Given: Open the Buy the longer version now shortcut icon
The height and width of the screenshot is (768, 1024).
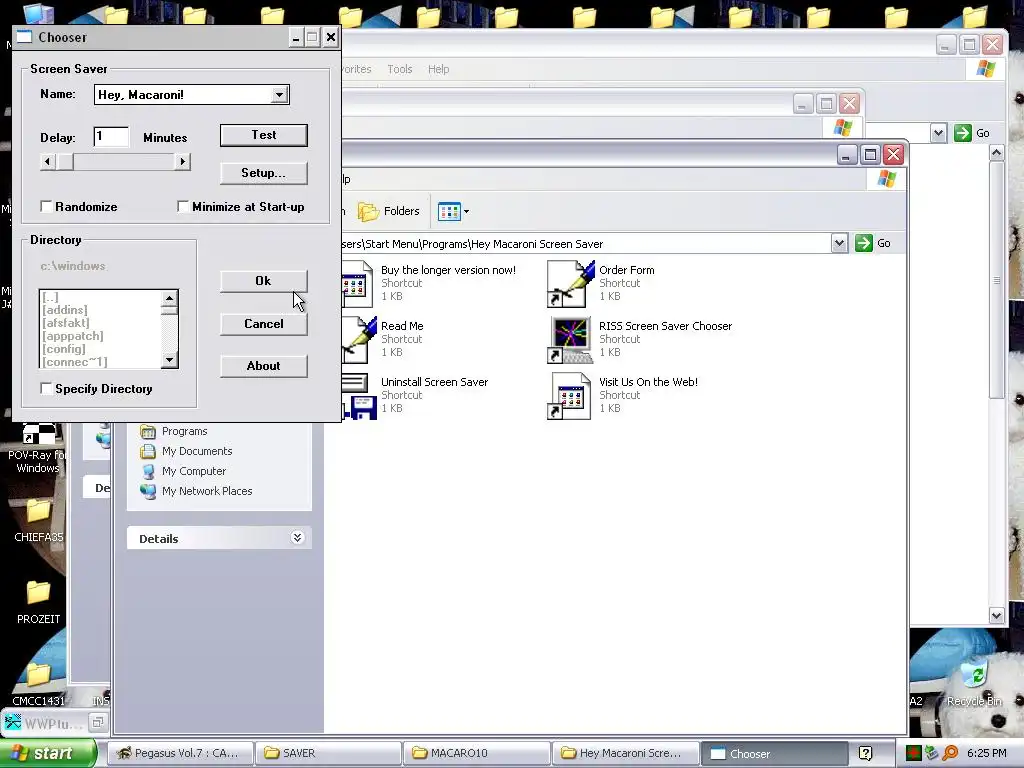Looking at the screenshot, I should tap(357, 283).
